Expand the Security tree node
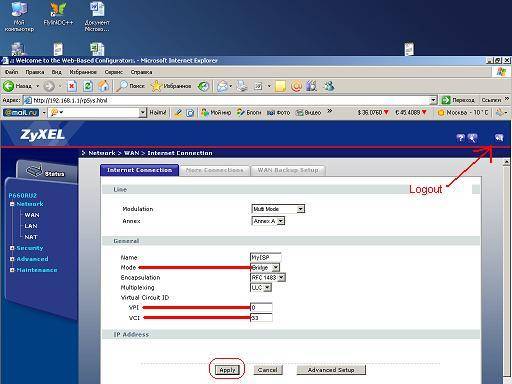 point(12,248)
